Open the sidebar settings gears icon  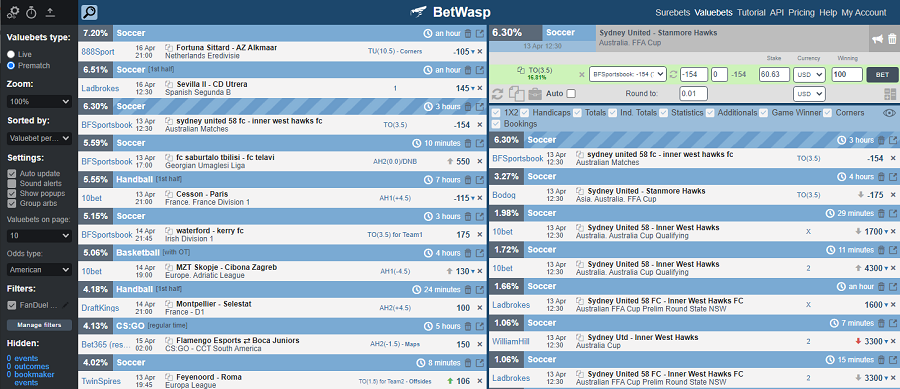(13, 12)
